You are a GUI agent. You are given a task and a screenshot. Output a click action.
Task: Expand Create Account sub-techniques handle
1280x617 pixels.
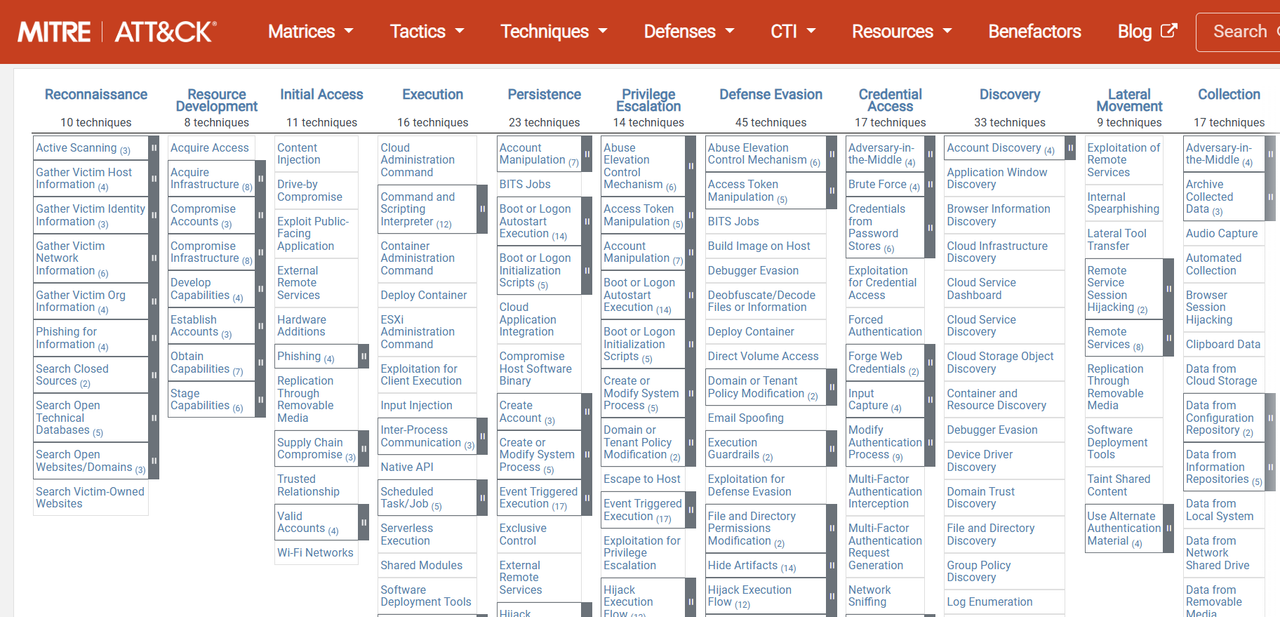tap(587, 411)
